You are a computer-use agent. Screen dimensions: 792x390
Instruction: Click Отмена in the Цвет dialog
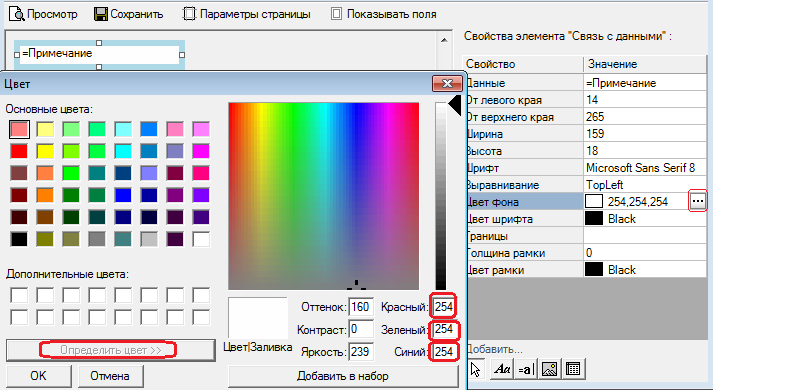(x=110, y=376)
